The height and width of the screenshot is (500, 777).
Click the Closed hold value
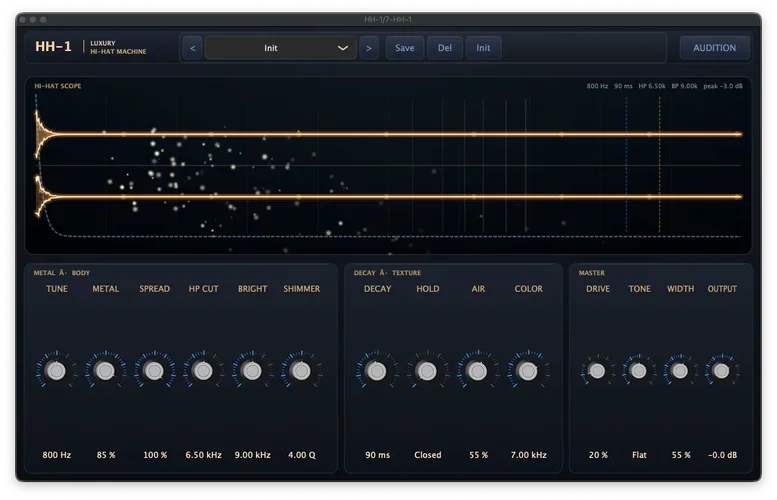tap(428, 455)
